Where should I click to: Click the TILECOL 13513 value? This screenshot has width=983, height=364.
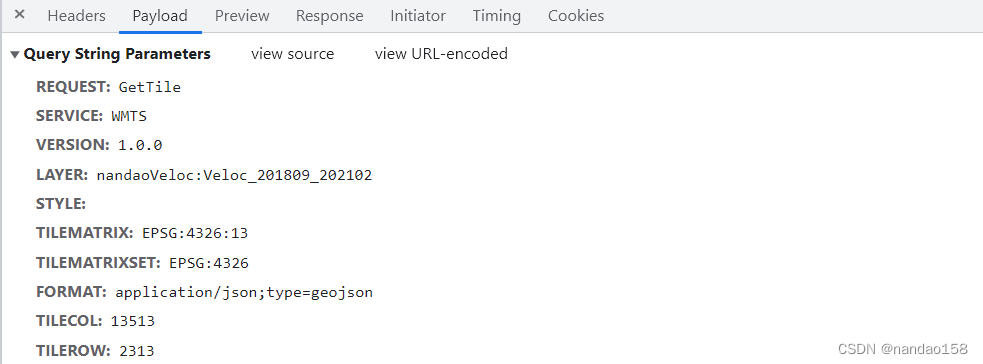132,321
